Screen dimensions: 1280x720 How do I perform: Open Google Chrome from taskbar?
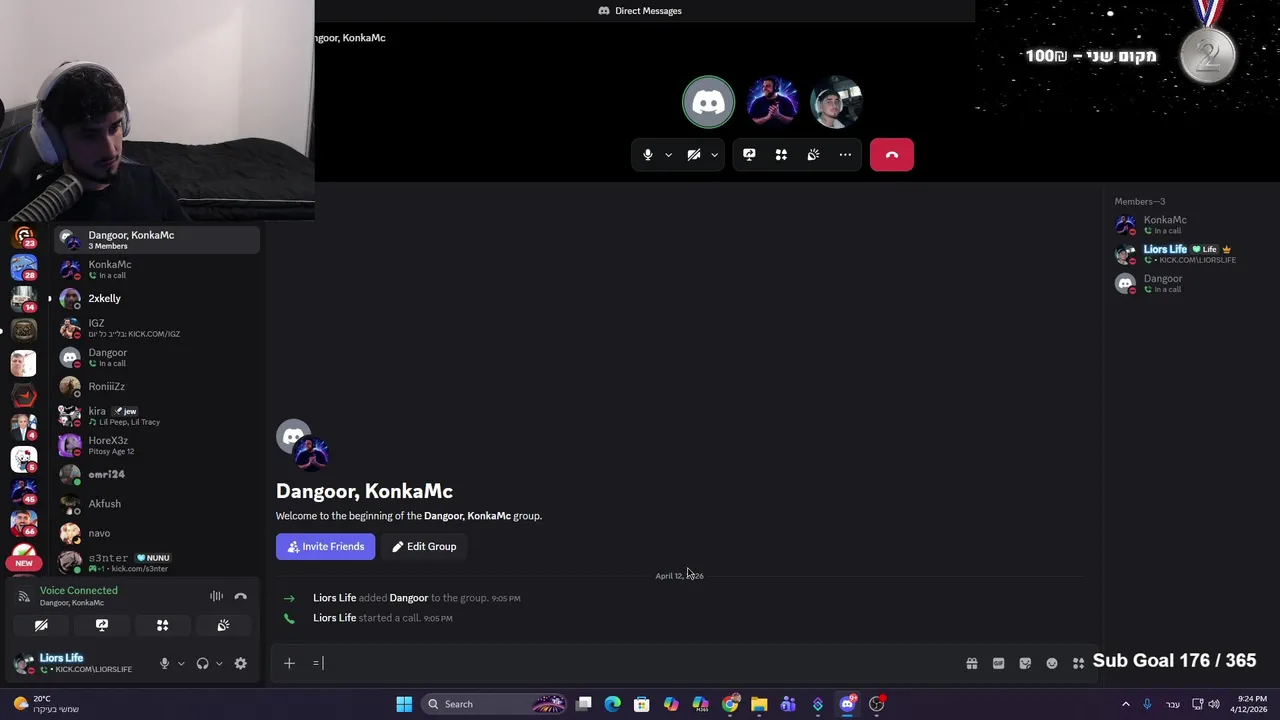[730, 704]
